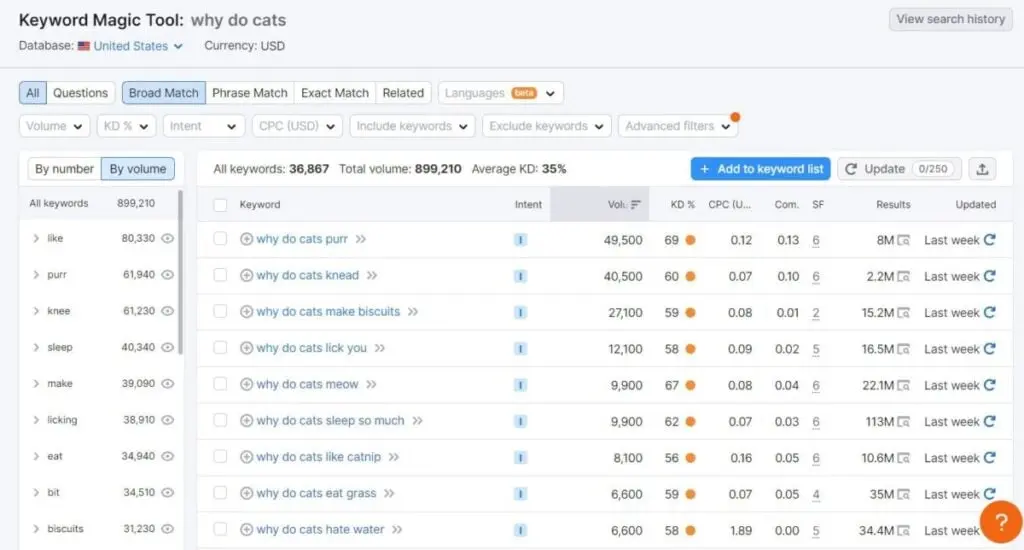1024x550 pixels.
Task: Switch groups to By volume
Action: (x=138, y=169)
